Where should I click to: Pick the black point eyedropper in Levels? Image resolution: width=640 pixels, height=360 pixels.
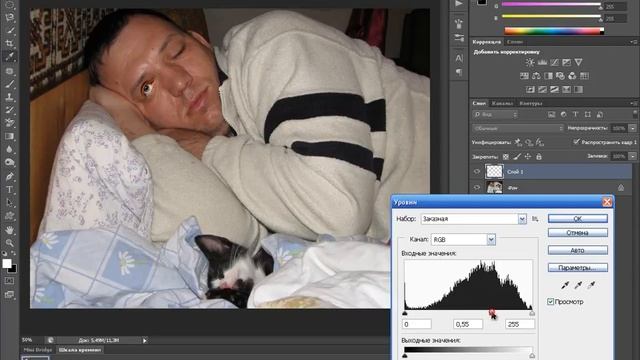[x=565, y=285]
